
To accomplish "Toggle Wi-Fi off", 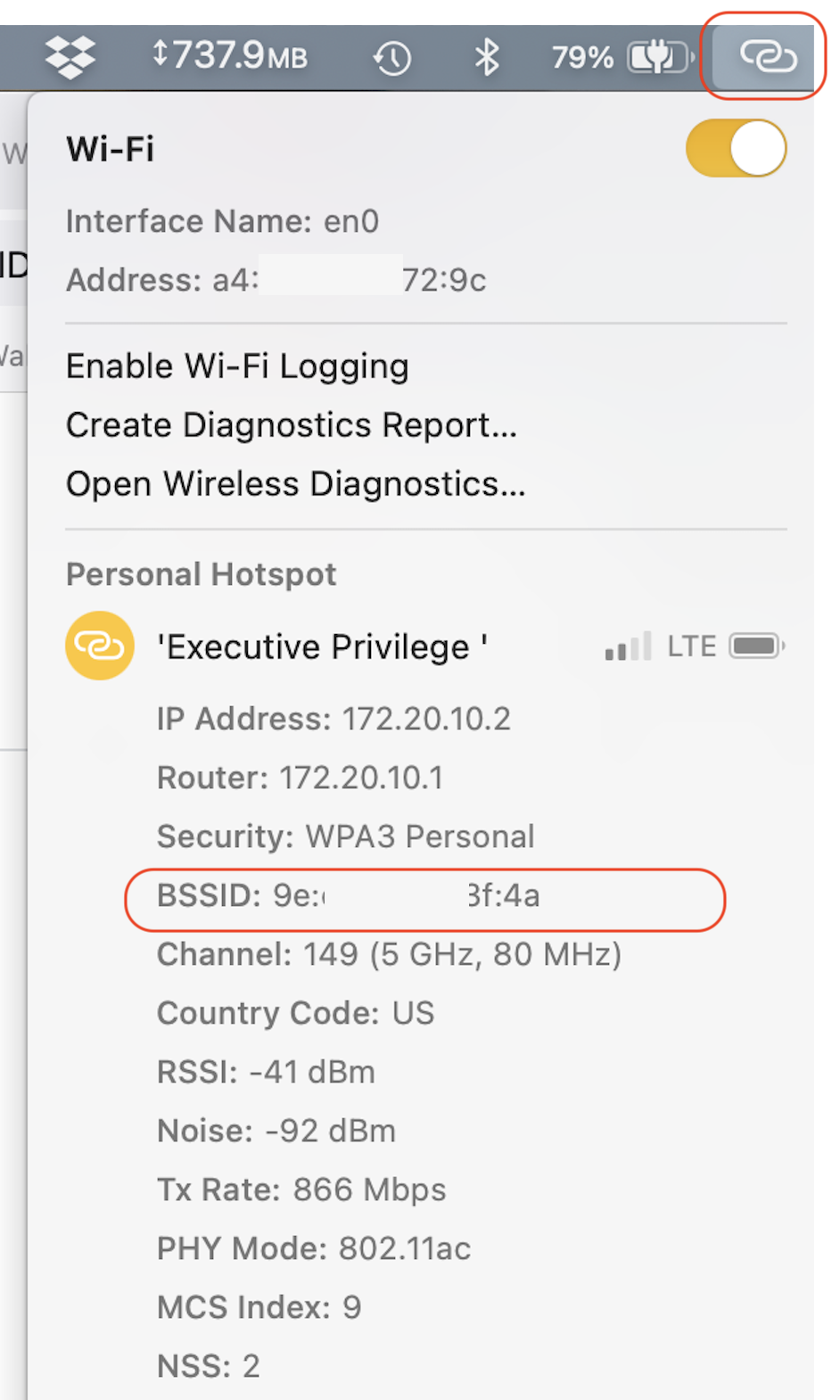I will coord(735,148).
